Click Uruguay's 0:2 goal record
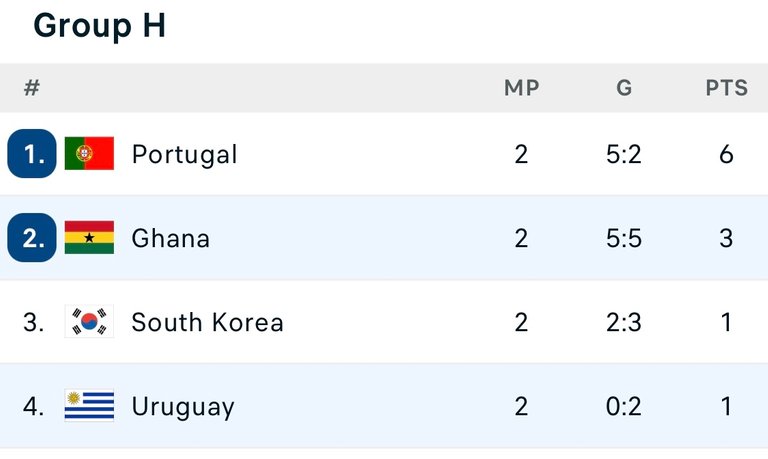This screenshot has height=459, width=768. pyautogui.click(x=624, y=407)
